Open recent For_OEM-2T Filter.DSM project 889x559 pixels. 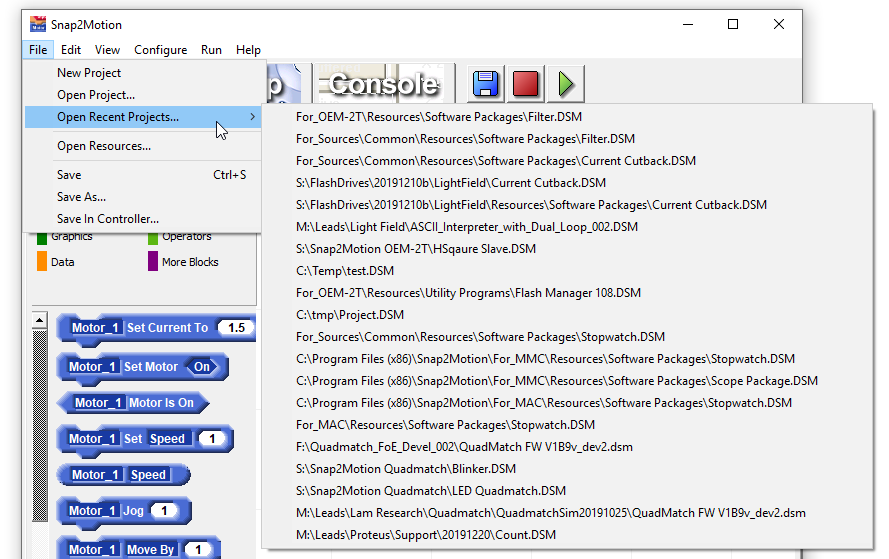[567, 117]
